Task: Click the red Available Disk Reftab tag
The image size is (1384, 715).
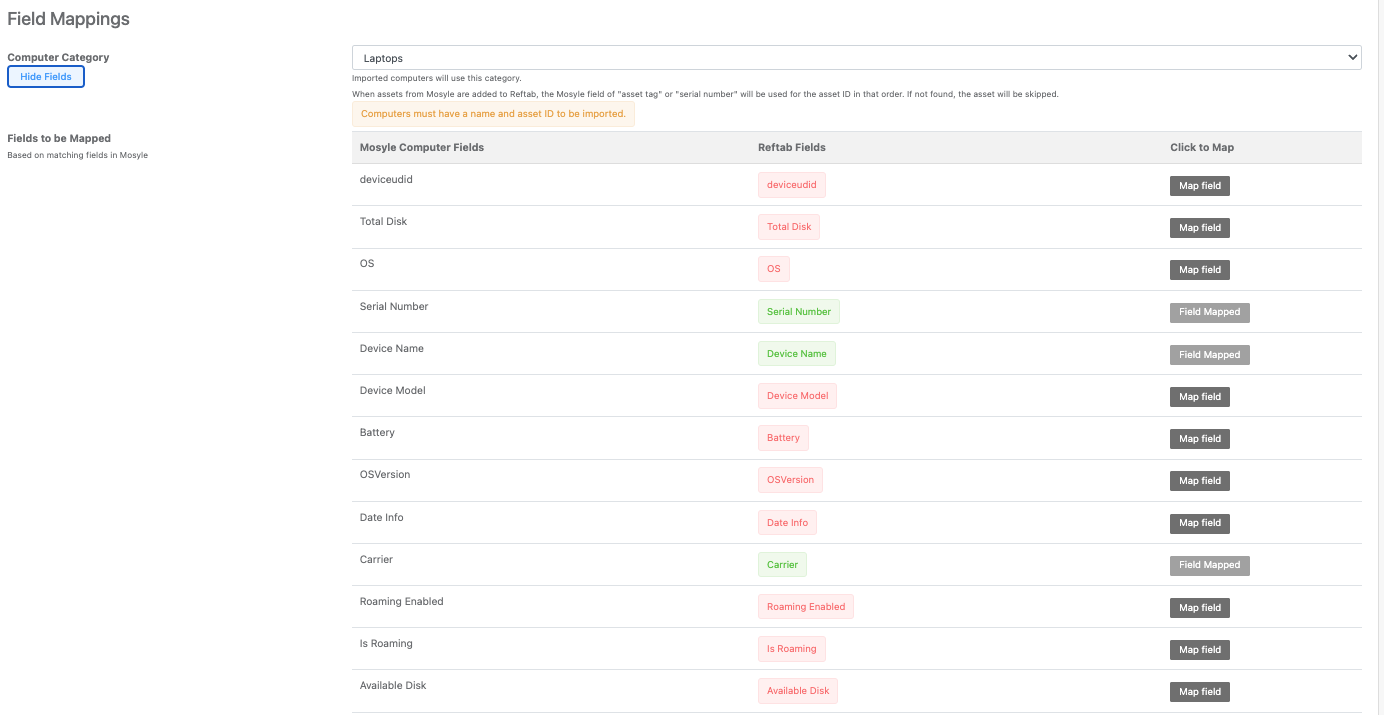Action: (x=798, y=691)
